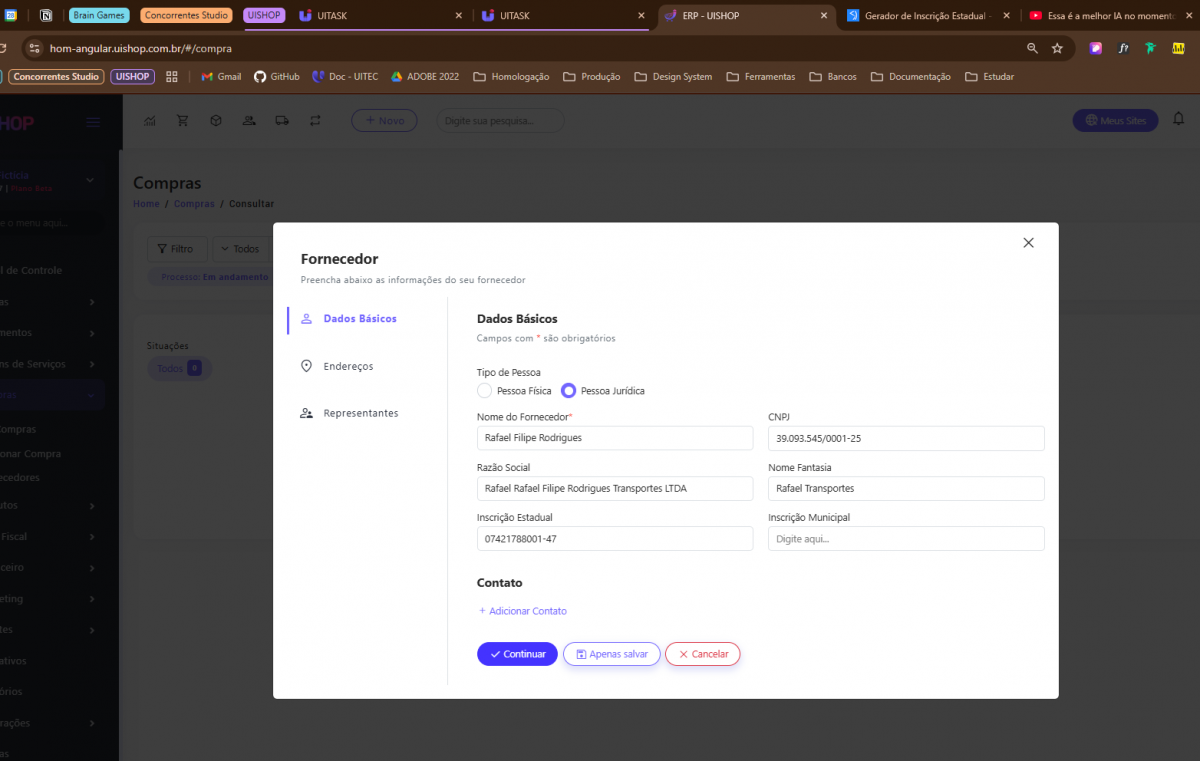Click the shopping cart icon in top toolbar
The width and height of the screenshot is (1200, 761).
click(182, 121)
